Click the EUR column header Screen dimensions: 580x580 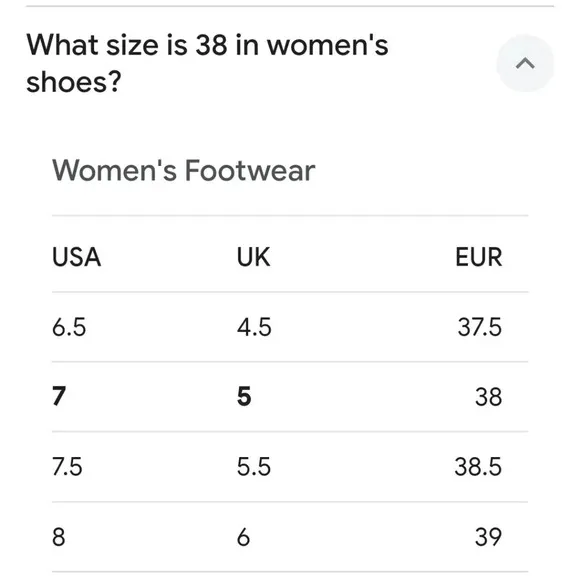click(479, 257)
